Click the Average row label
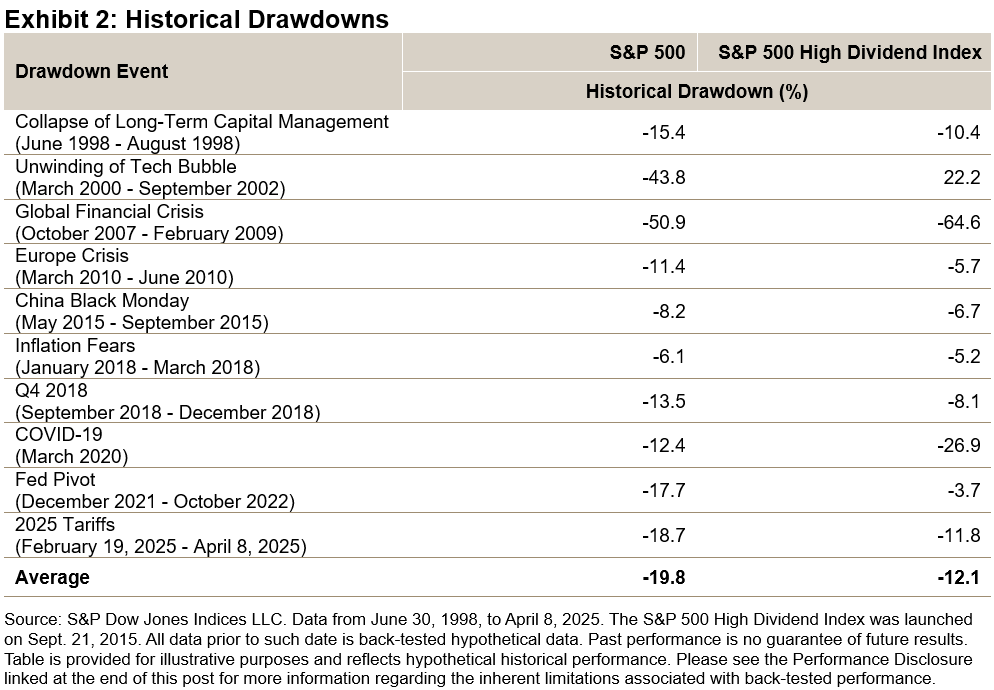This screenshot has width=994, height=690. click(52, 577)
